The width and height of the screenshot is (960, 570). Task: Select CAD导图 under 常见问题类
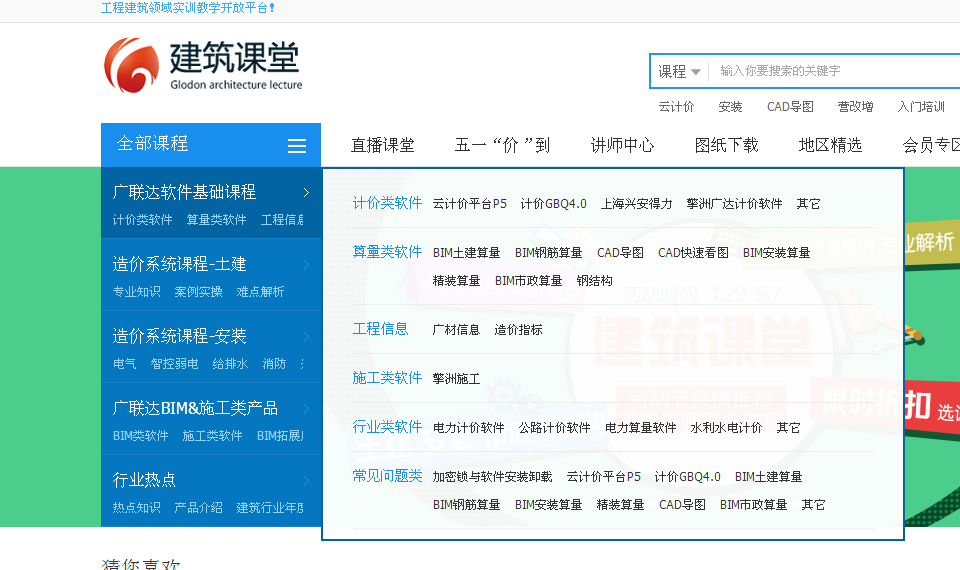682,504
